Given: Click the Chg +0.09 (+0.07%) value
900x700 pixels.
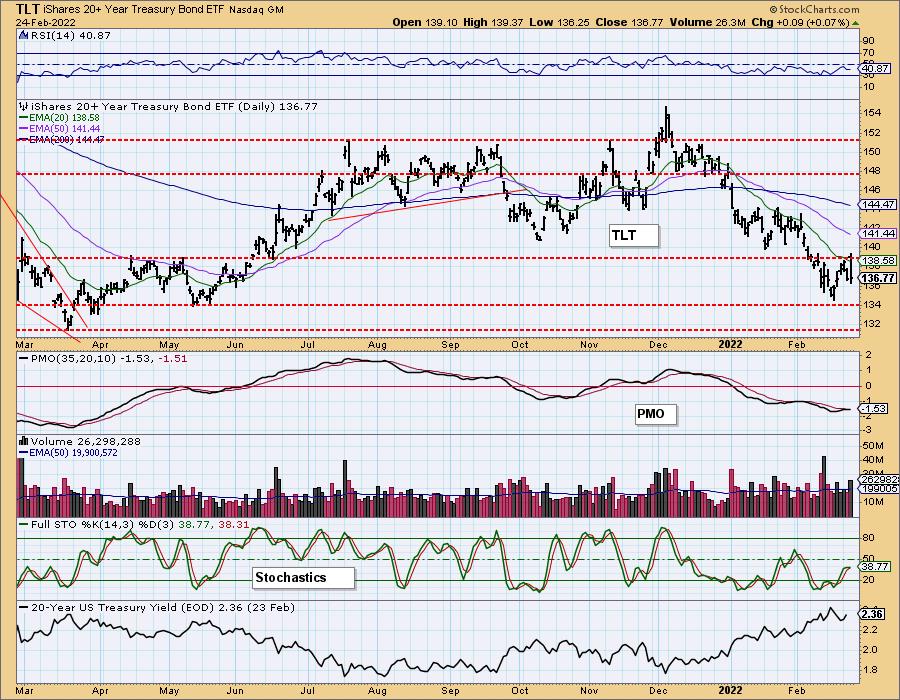Looking at the screenshot, I should [x=800, y=22].
